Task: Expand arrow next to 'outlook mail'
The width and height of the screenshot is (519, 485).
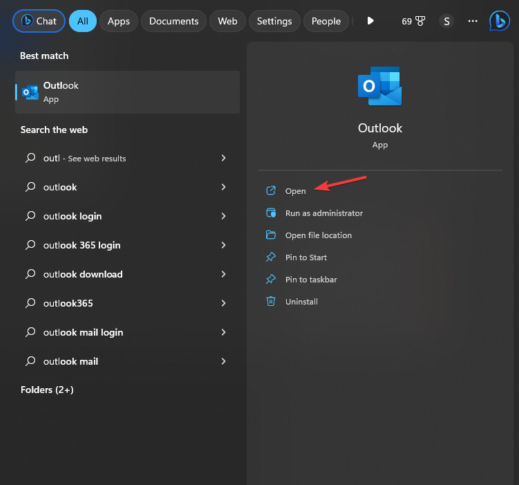Action: pos(223,361)
